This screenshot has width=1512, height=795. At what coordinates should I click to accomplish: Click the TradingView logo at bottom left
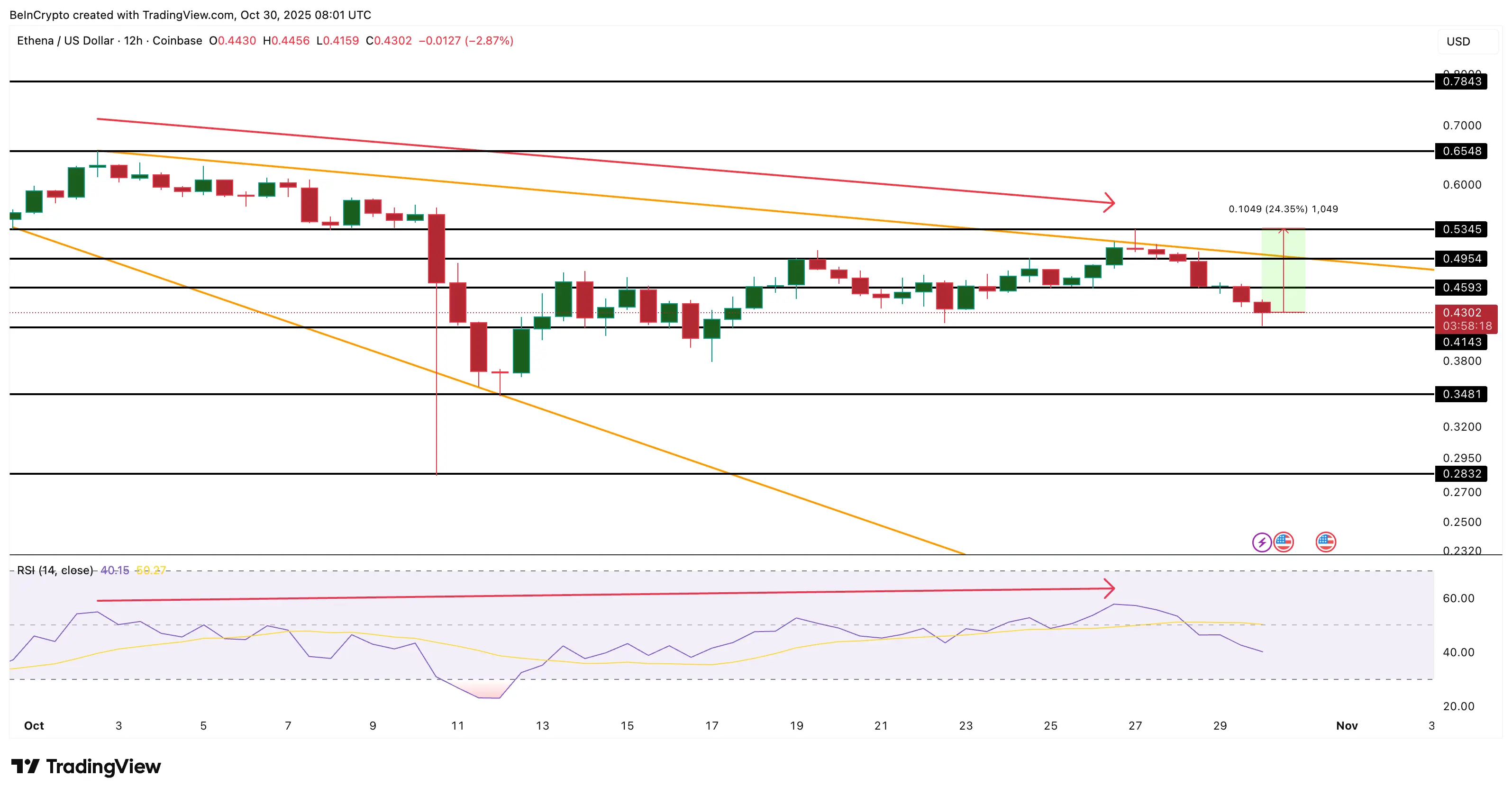86,766
